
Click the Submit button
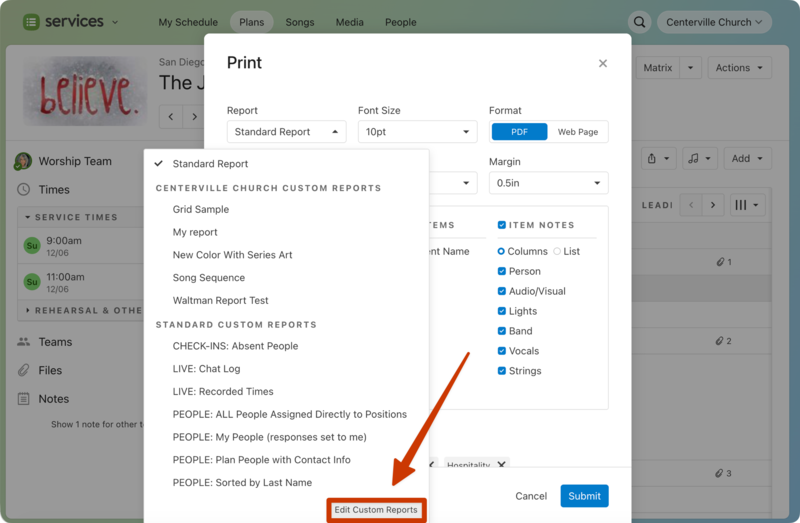(x=584, y=496)
